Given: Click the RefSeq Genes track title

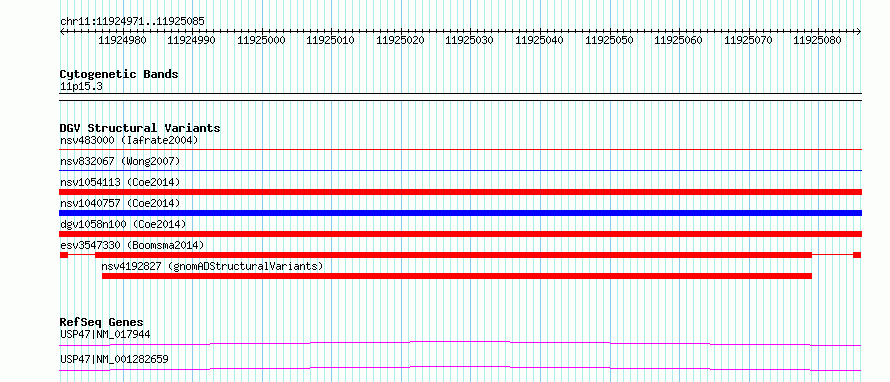Looking at the screenshot, I should (102, 322).
